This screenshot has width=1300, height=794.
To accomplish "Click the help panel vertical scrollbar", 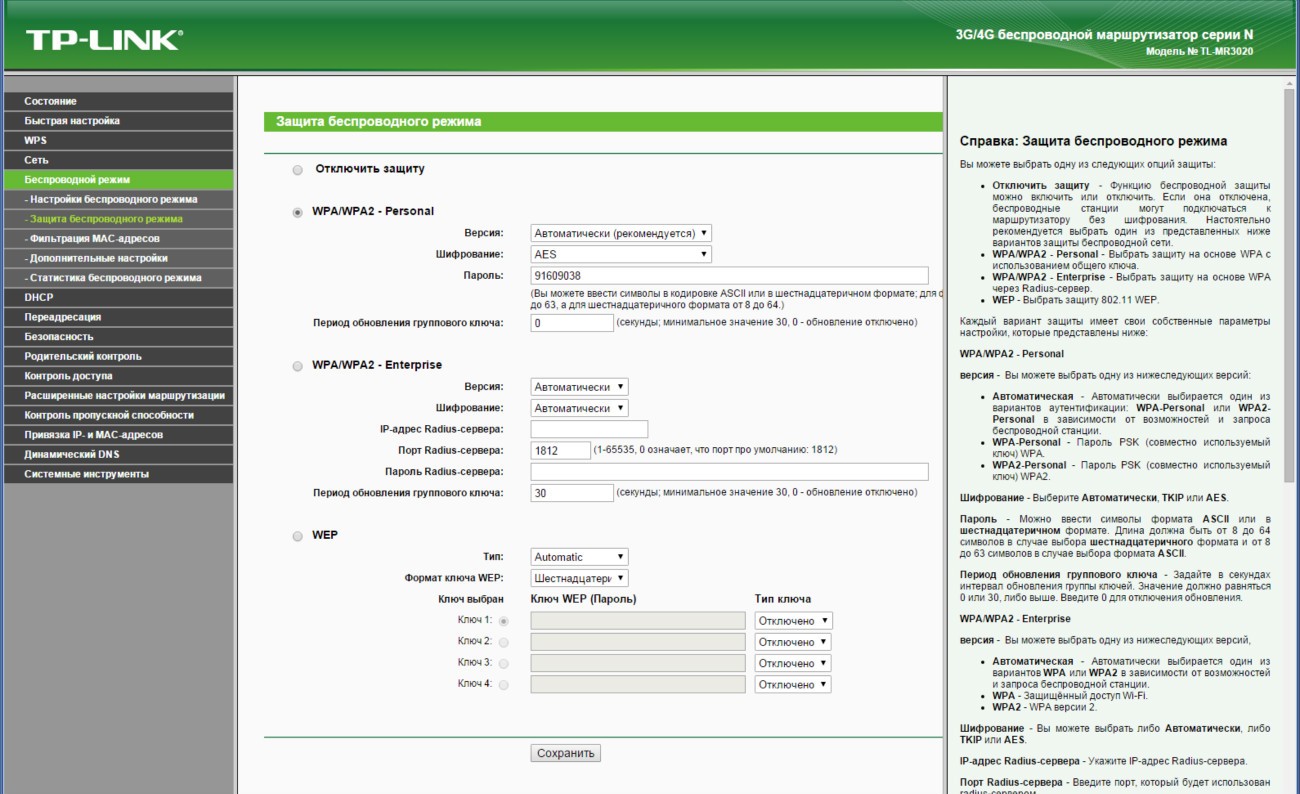I will pyautogui.click(x=1289, y=400).
